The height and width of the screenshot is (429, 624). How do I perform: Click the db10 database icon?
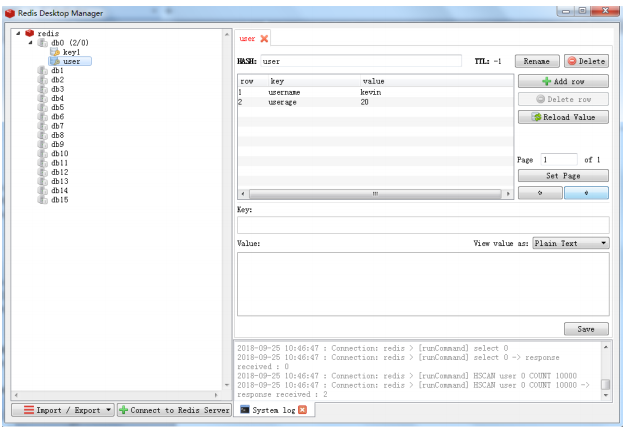[x=43, y=154]
